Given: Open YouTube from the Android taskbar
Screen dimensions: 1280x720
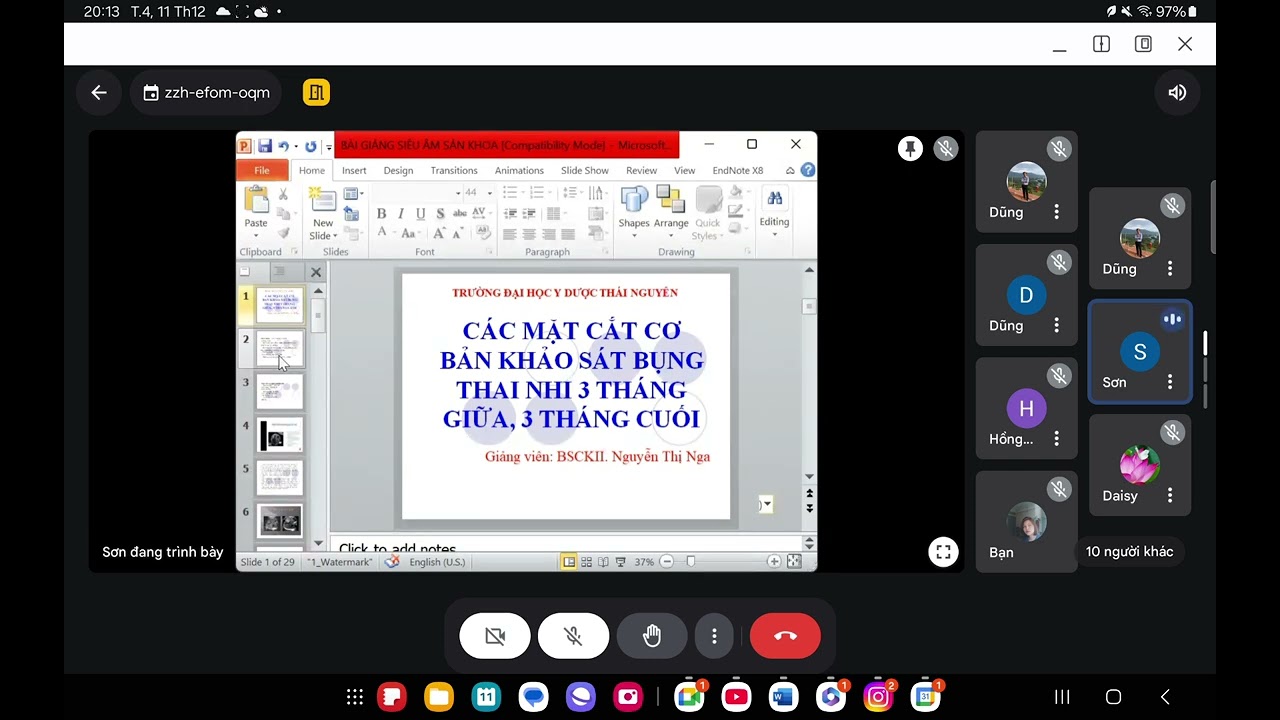Looking at the screenshot, I should click(736, 697).
